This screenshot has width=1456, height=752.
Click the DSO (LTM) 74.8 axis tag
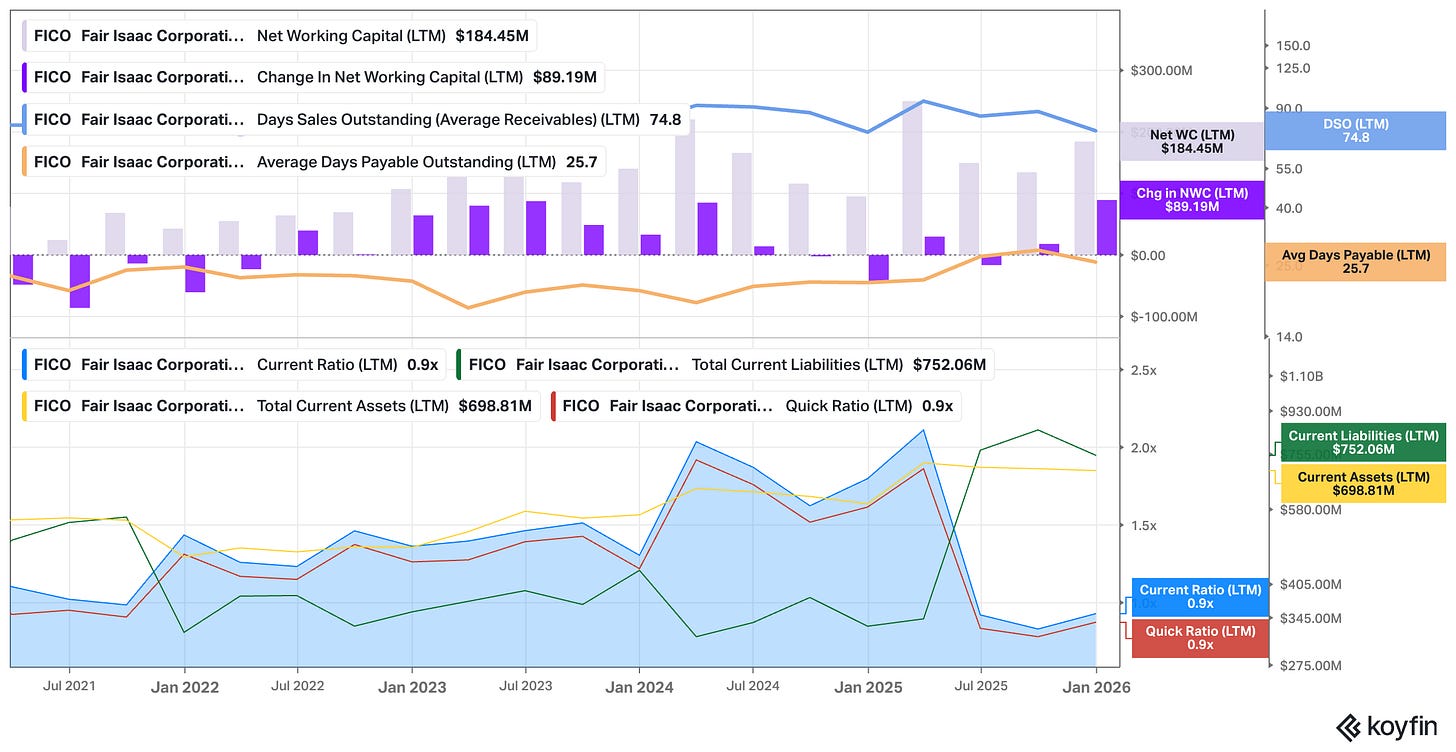(1355, 130)
